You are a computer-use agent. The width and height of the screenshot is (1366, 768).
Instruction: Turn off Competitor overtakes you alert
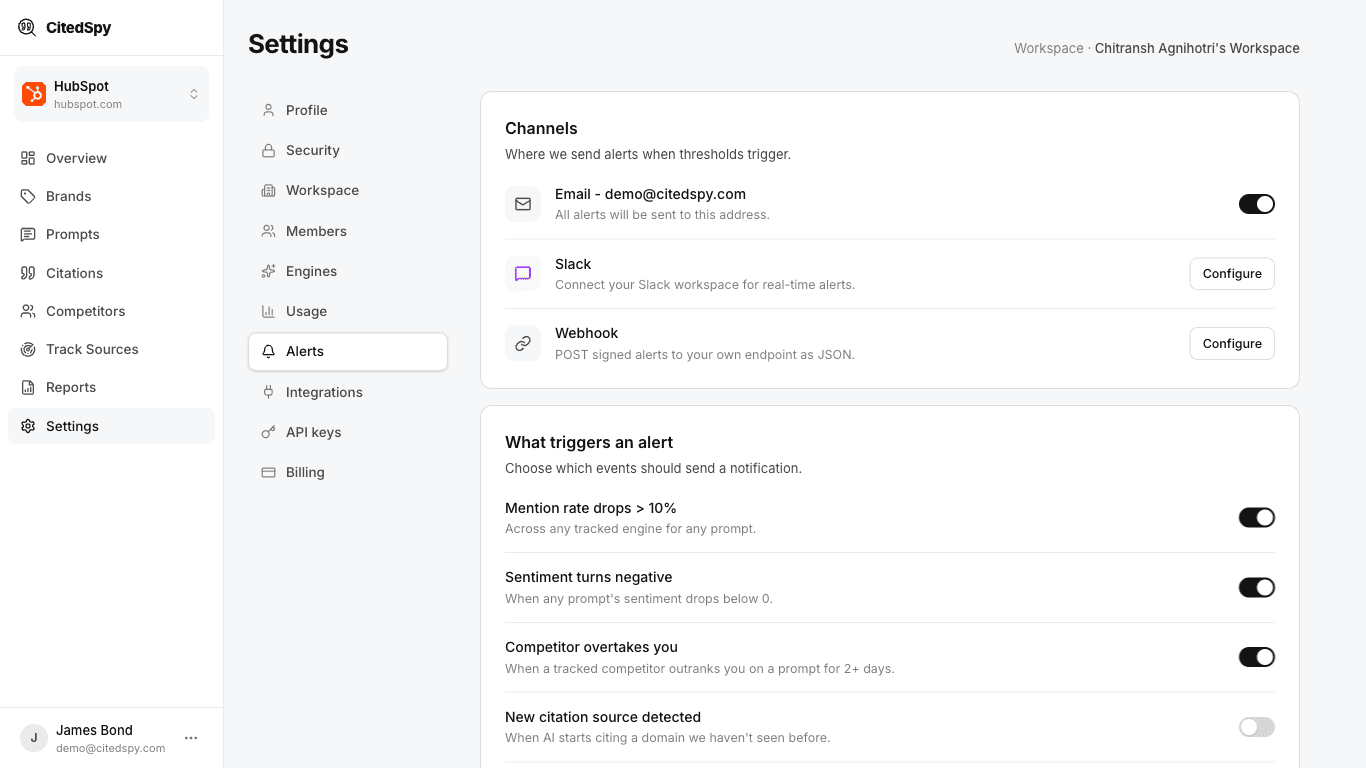[x=1257, y=657]
